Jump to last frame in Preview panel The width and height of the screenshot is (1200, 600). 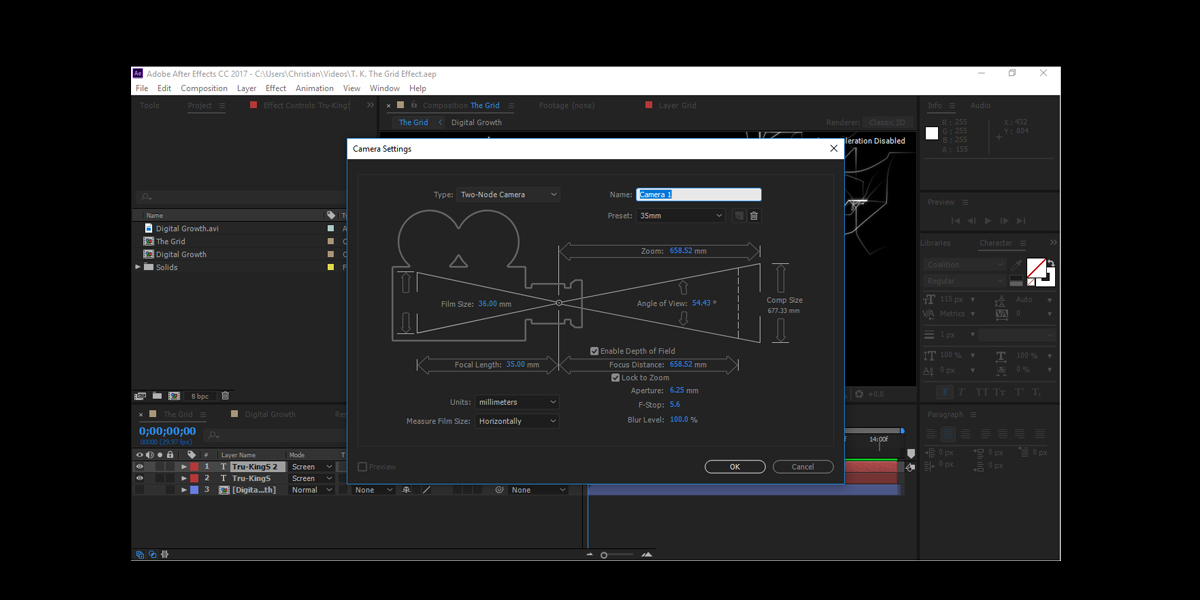pyautogui.click(x=1020, y=220)
